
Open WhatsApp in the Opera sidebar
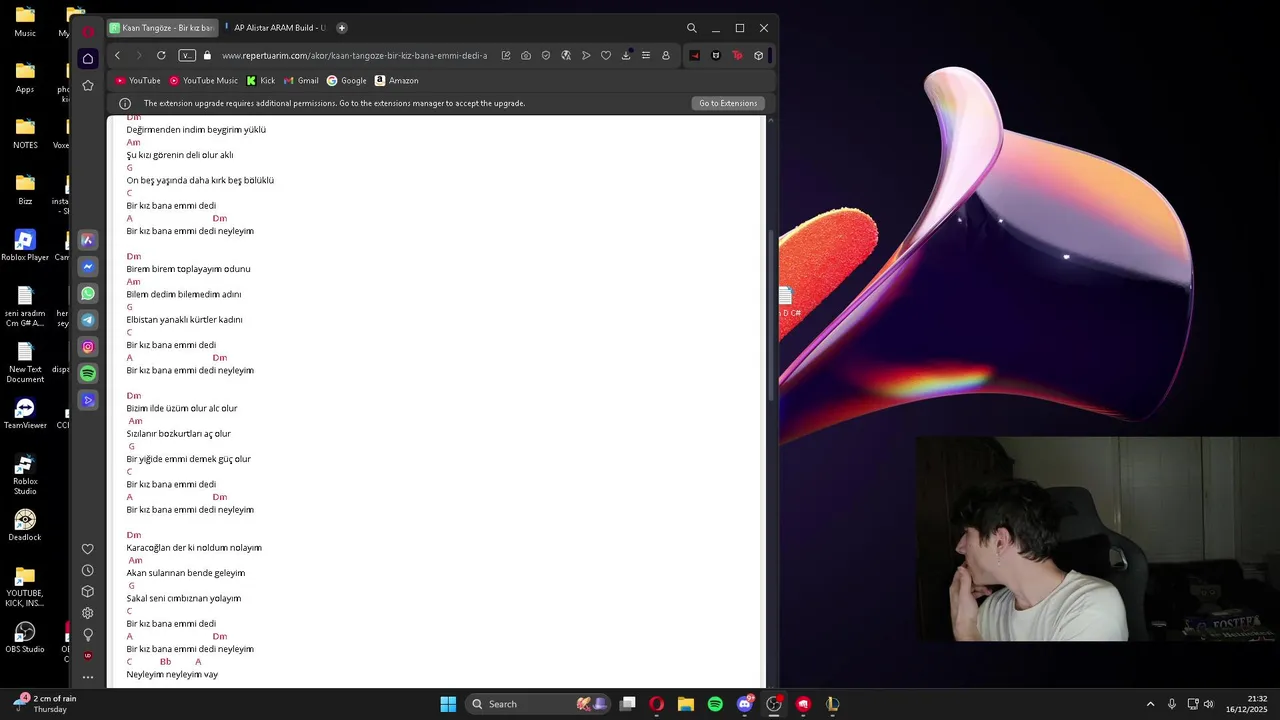88,294
